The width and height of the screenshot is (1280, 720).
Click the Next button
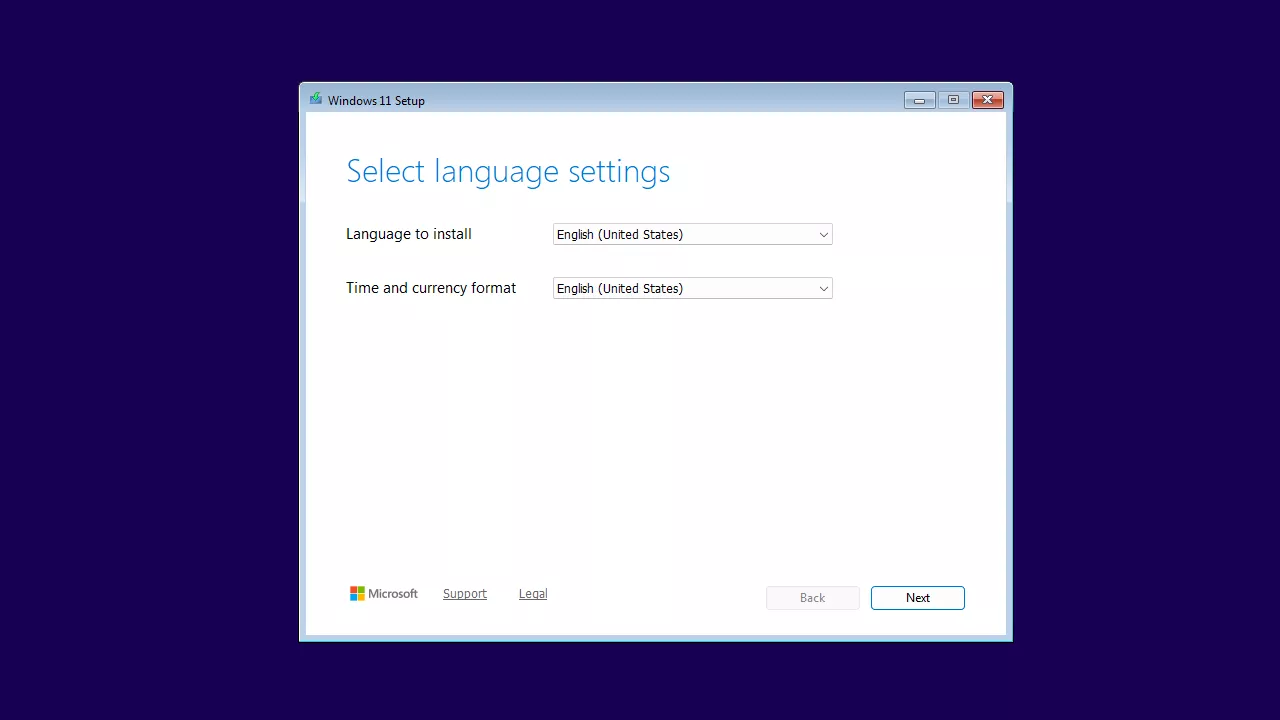(x=917, y=597)
